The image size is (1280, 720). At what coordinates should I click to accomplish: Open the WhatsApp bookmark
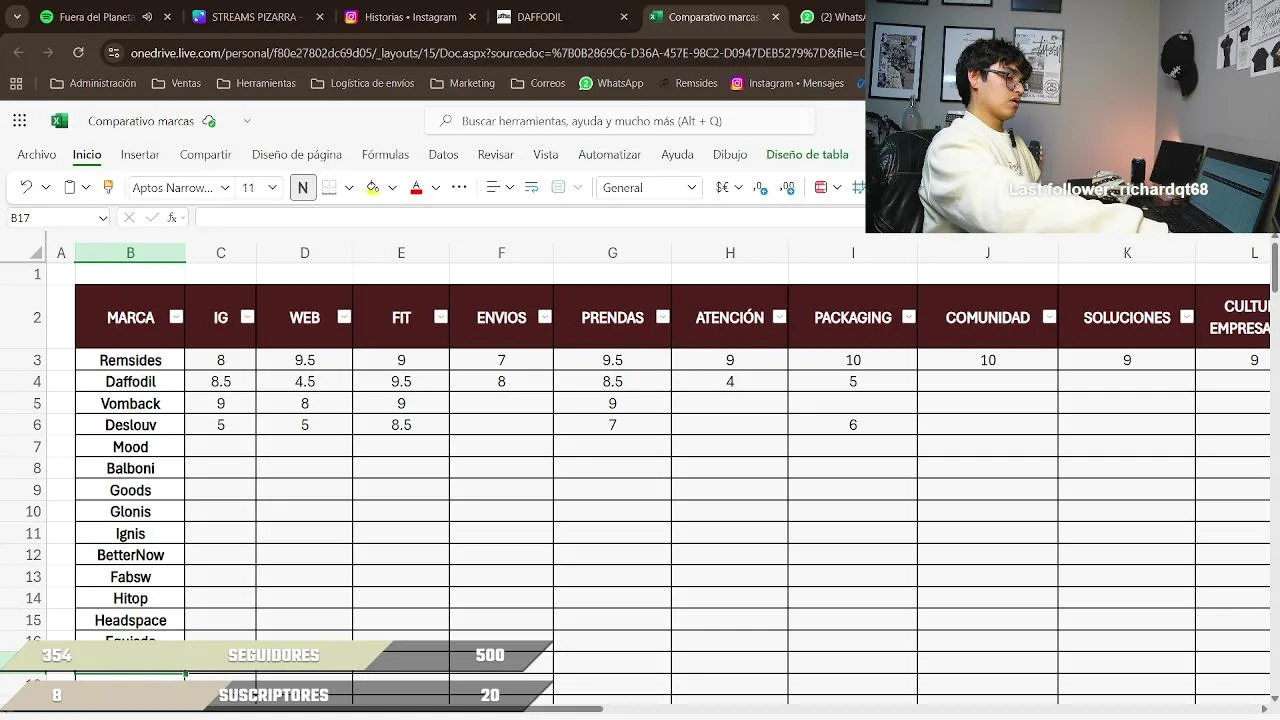(x=611, y=83)
